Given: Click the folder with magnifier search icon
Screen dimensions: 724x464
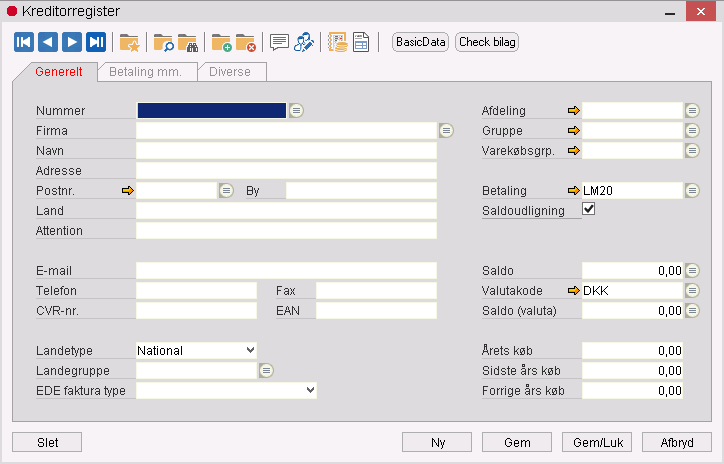Looking at the screenshot, I should pyautogui.click(x=163, y=42).
